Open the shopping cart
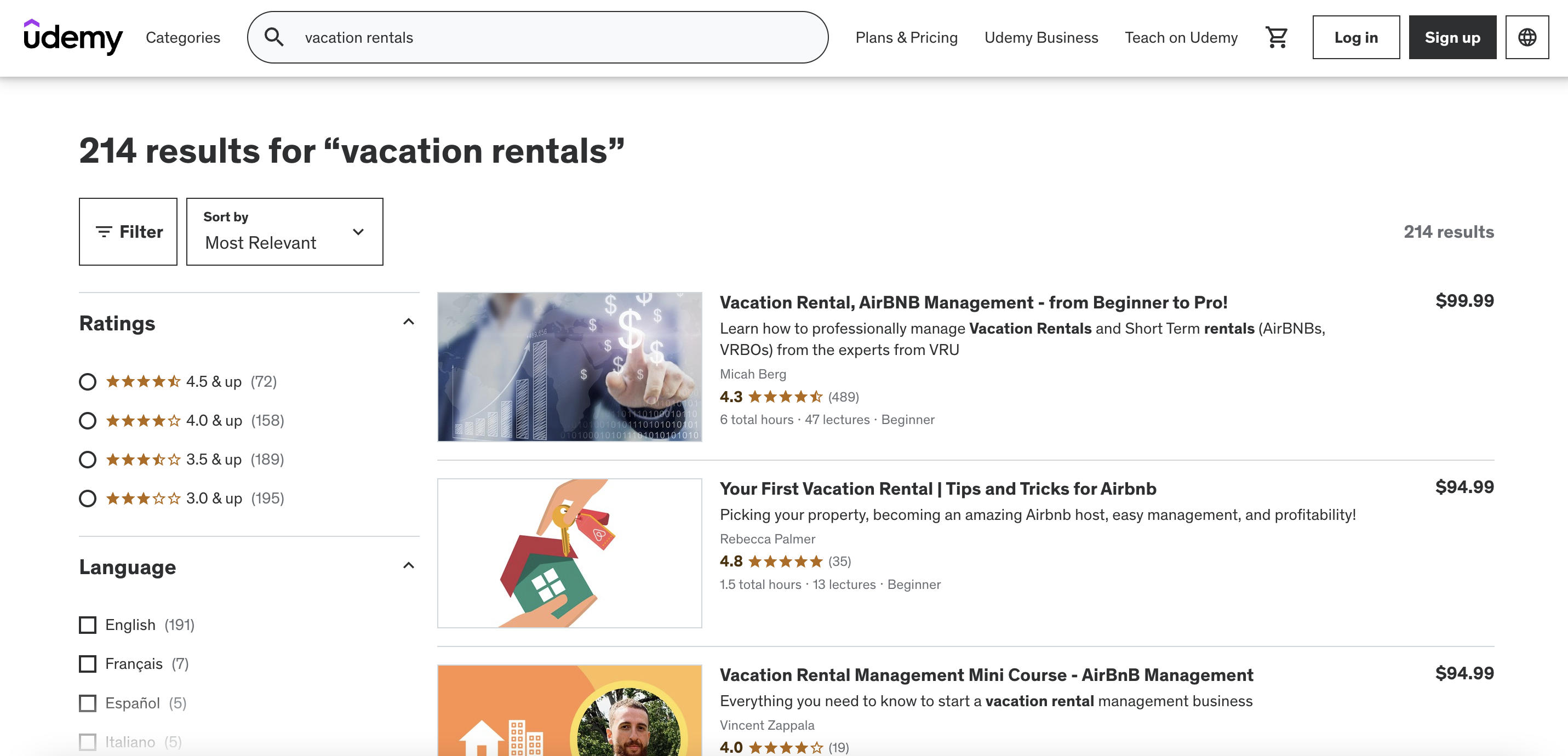Image resolution: width=1568 pixels, height=756 pixels. 1277,37
